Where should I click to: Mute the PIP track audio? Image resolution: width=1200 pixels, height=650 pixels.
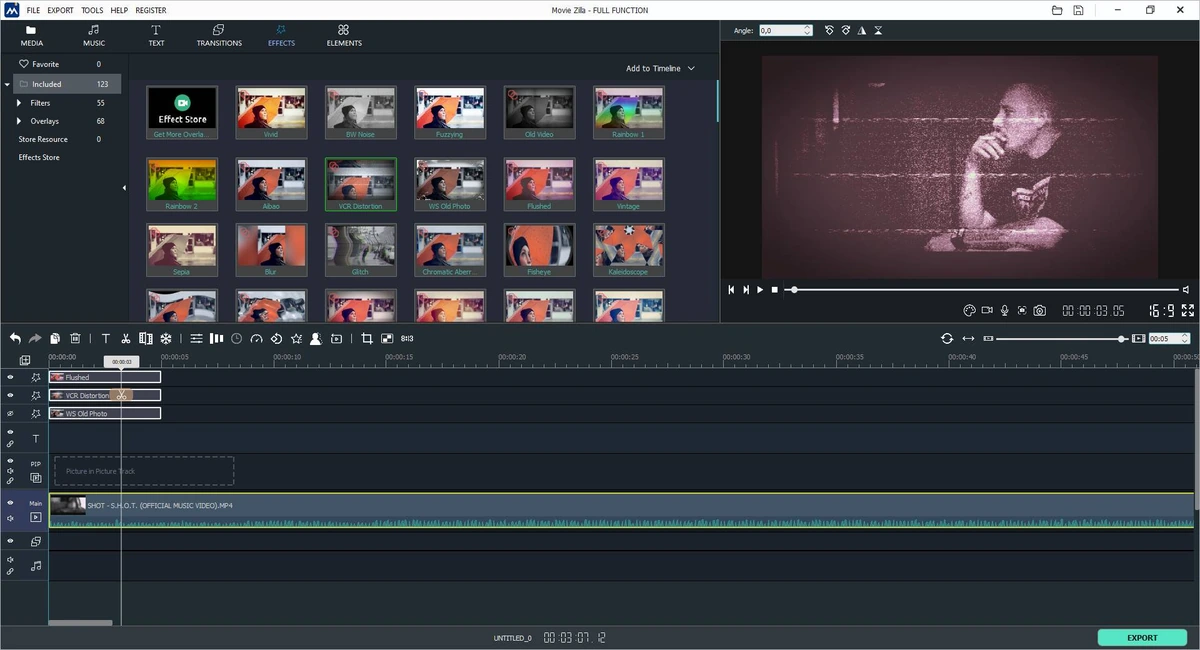[x=10, y=471]
